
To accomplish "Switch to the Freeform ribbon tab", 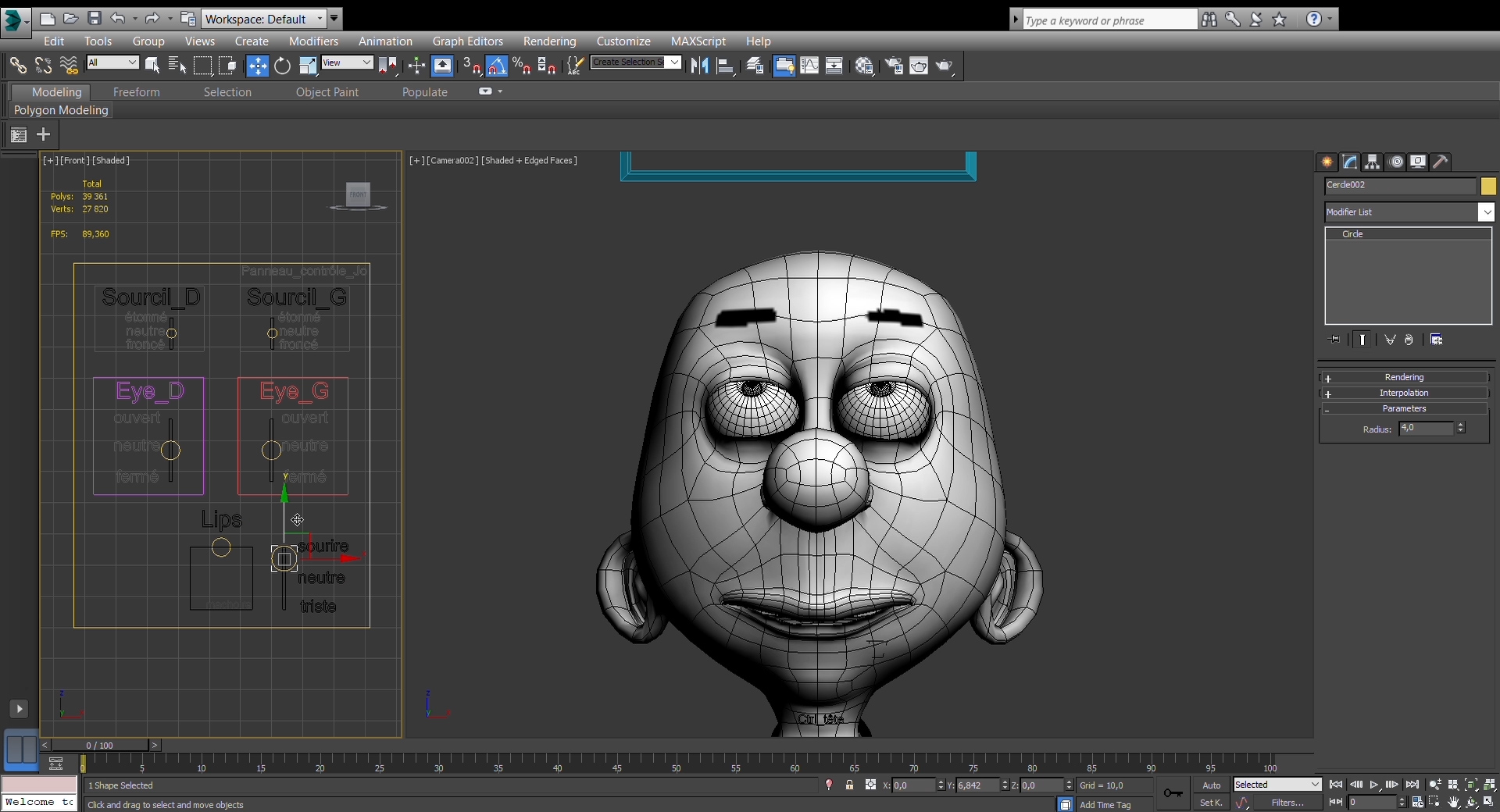I will click(136, 92).
